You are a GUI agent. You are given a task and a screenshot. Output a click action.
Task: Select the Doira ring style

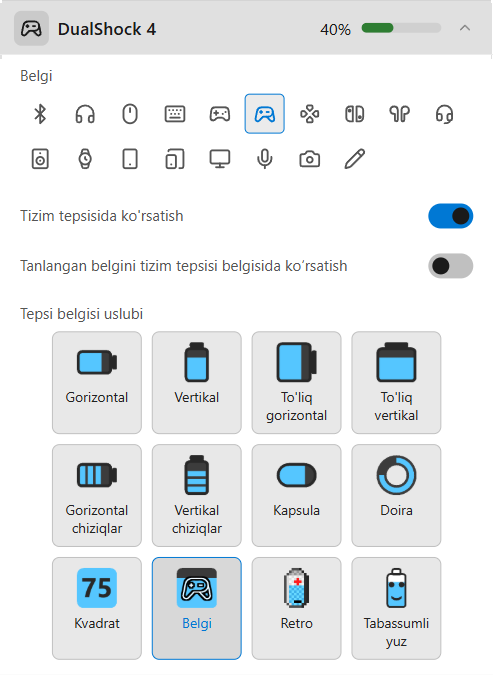(396, 495)
